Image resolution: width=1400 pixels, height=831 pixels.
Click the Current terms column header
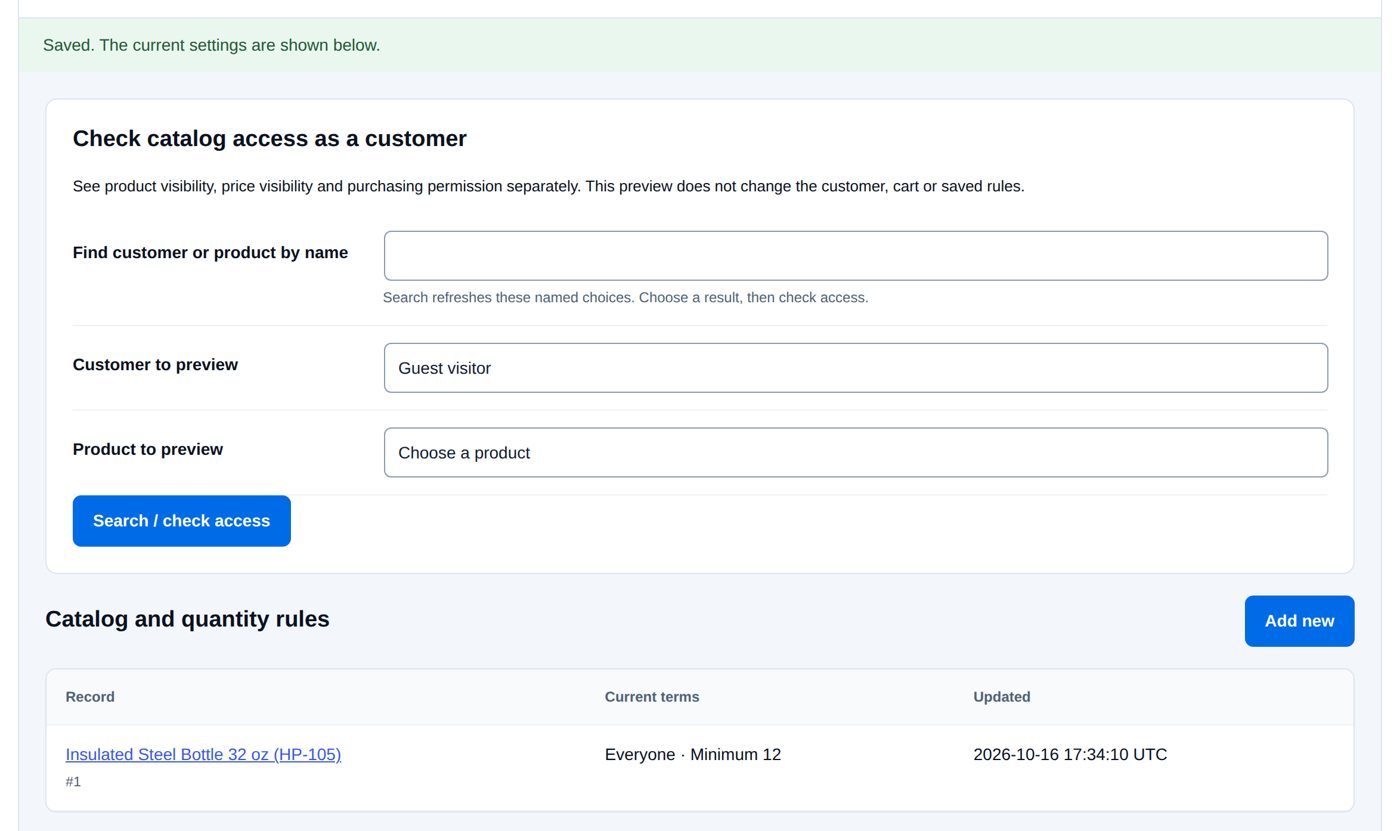(x=652, y=697)
